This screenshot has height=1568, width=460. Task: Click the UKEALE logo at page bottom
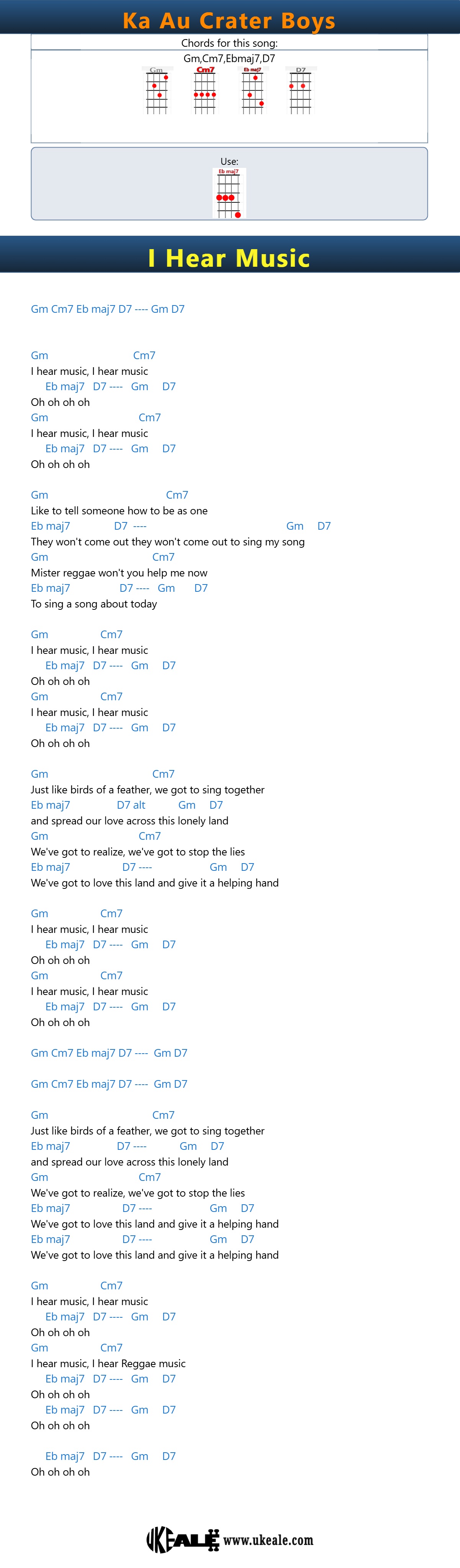[x=183, y=1540]
